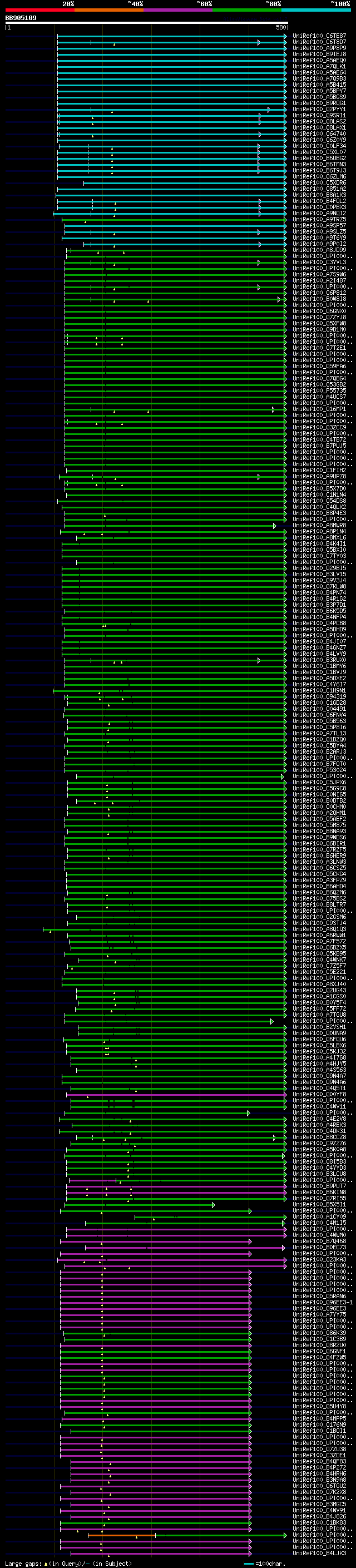Image resolution: width=356 pixels, height=1568 pixels.
Task: Open hit UniRef100_C6TE87
Action: pos(319,36)
